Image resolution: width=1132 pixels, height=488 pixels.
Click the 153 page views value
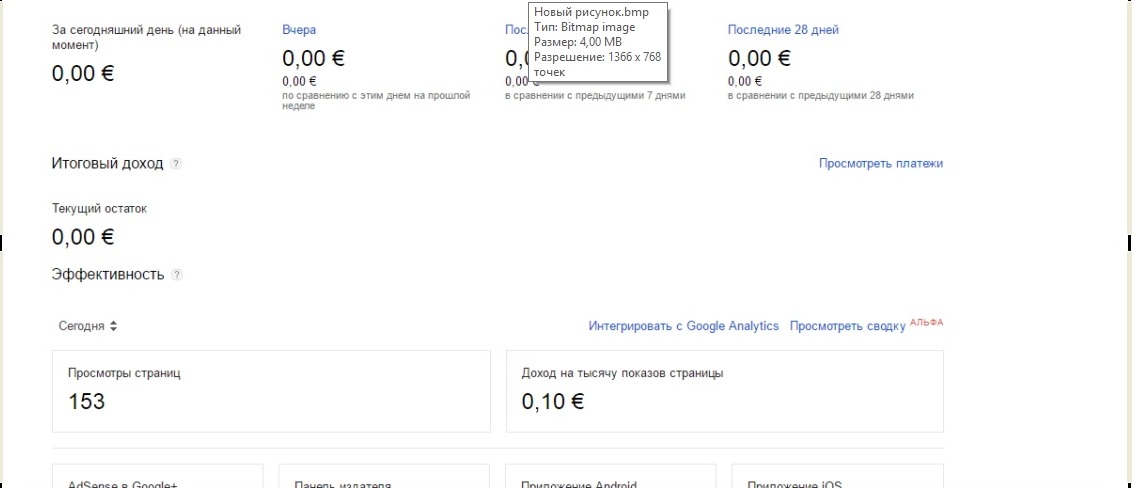click(x=86, y=402)
